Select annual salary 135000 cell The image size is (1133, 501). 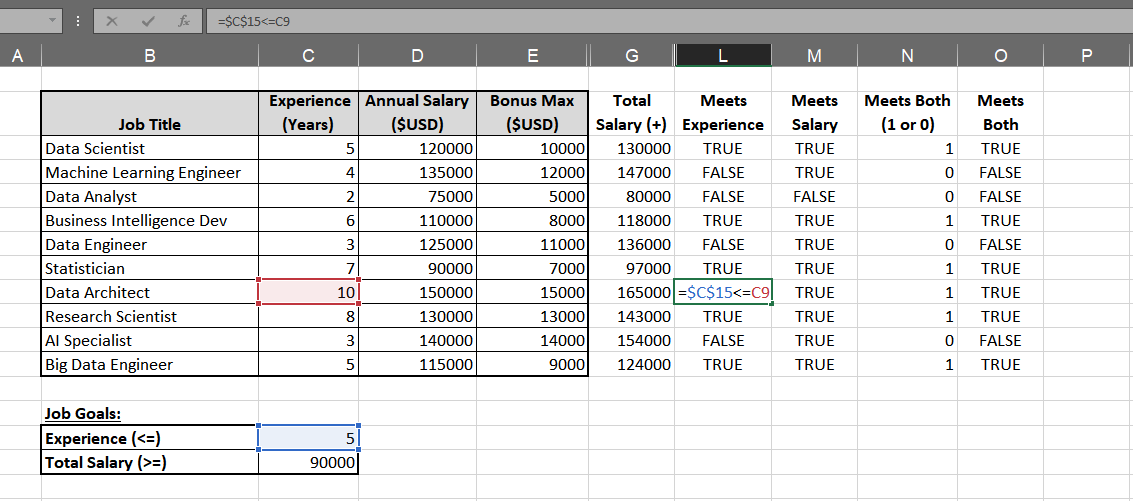tap(417, 172)
